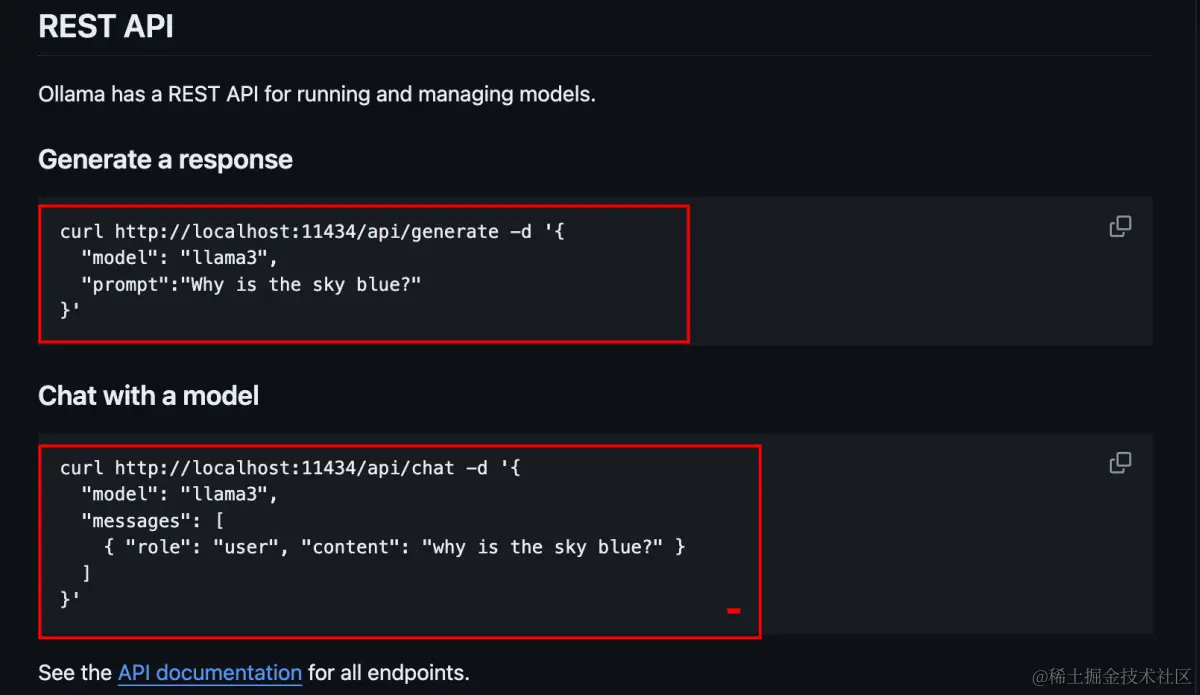Select the Generate a response section title
Screen dimensions: 1200x695
coord(165,159)
